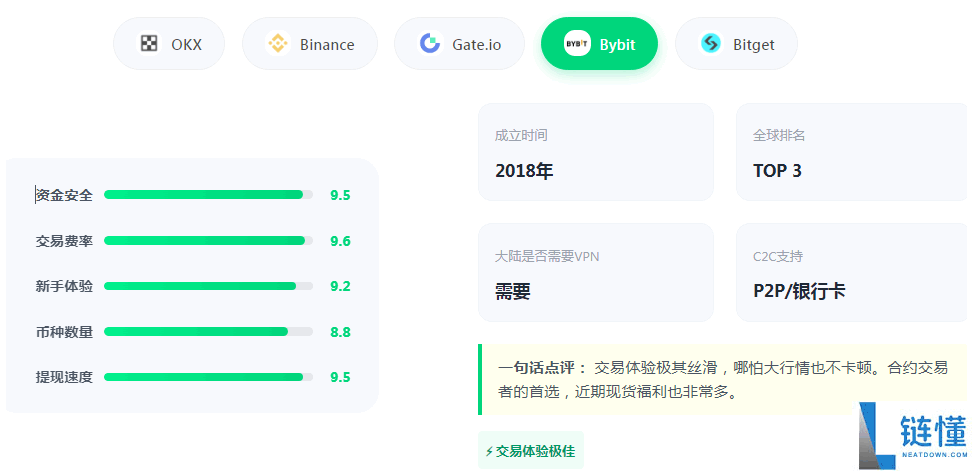This screenshot has width=972, height=471.
Task: Click the 需要 VPN value text
Action: pyautogui.click(x=513, y=291)
